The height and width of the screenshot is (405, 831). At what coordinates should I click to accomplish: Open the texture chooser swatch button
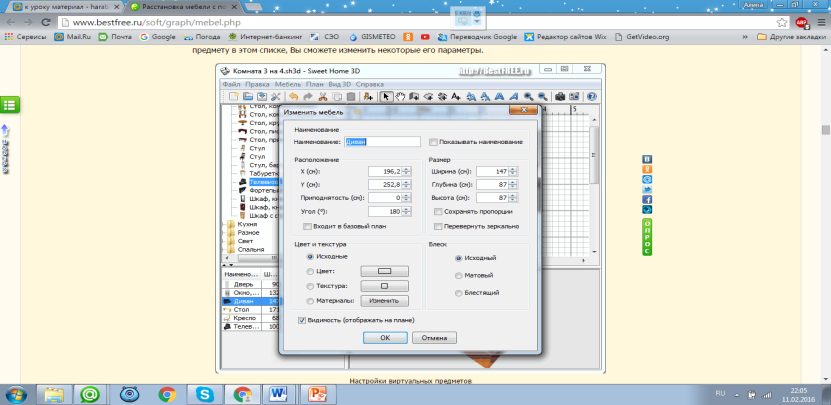tap(385, 286)
